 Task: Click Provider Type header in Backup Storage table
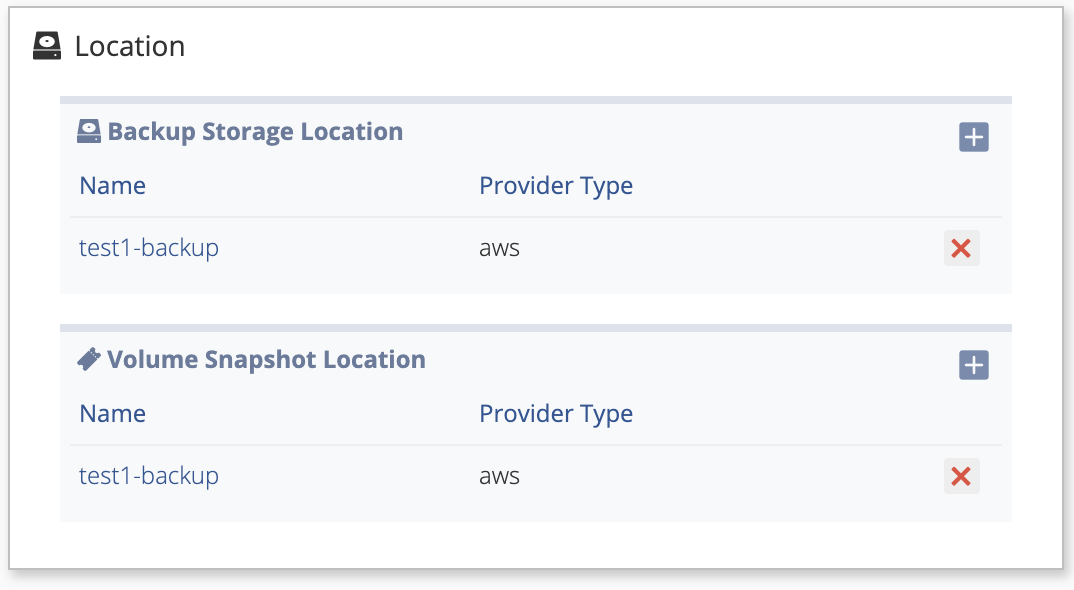(555, 186)
